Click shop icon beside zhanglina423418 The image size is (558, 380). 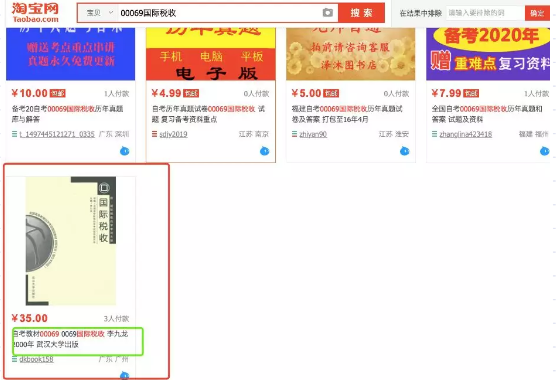(x=435, y=134)
